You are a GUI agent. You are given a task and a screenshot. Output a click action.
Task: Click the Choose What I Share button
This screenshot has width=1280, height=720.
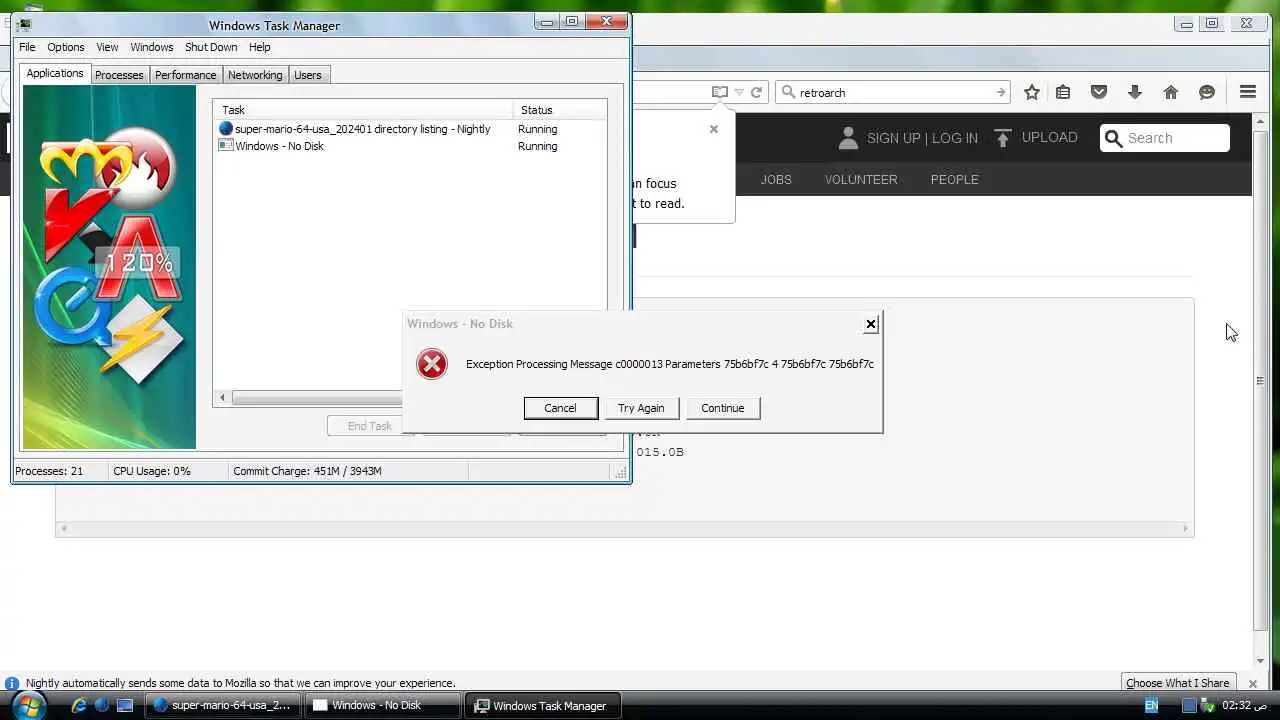1178,684
